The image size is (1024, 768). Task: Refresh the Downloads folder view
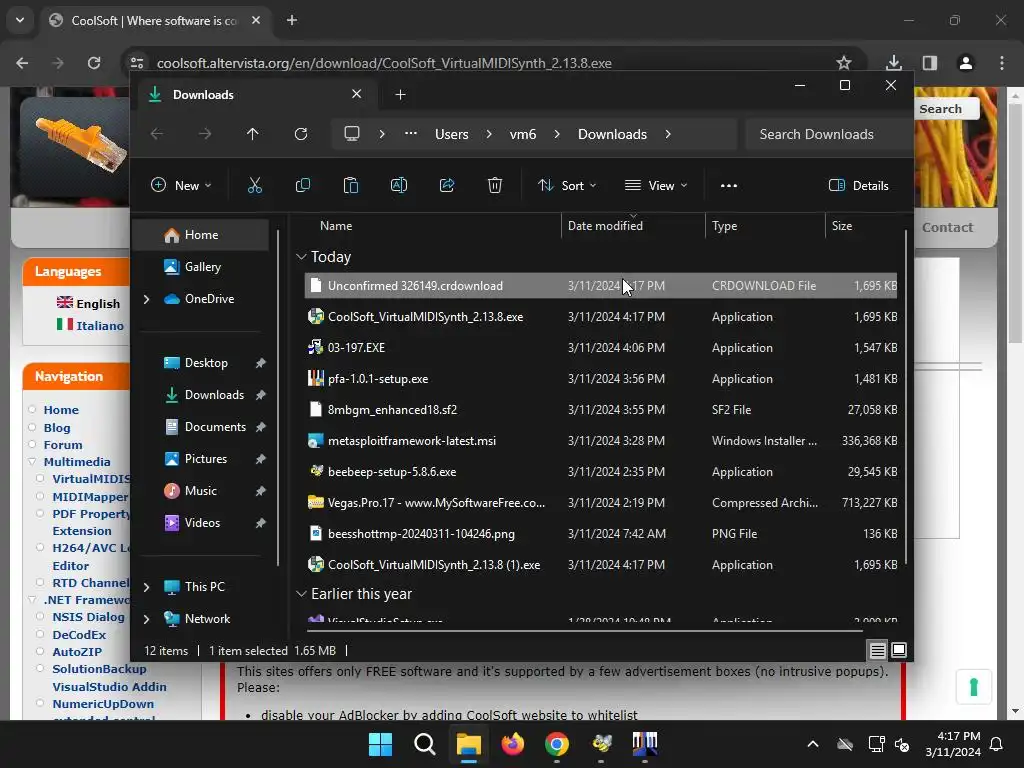[x=300, y=134]
